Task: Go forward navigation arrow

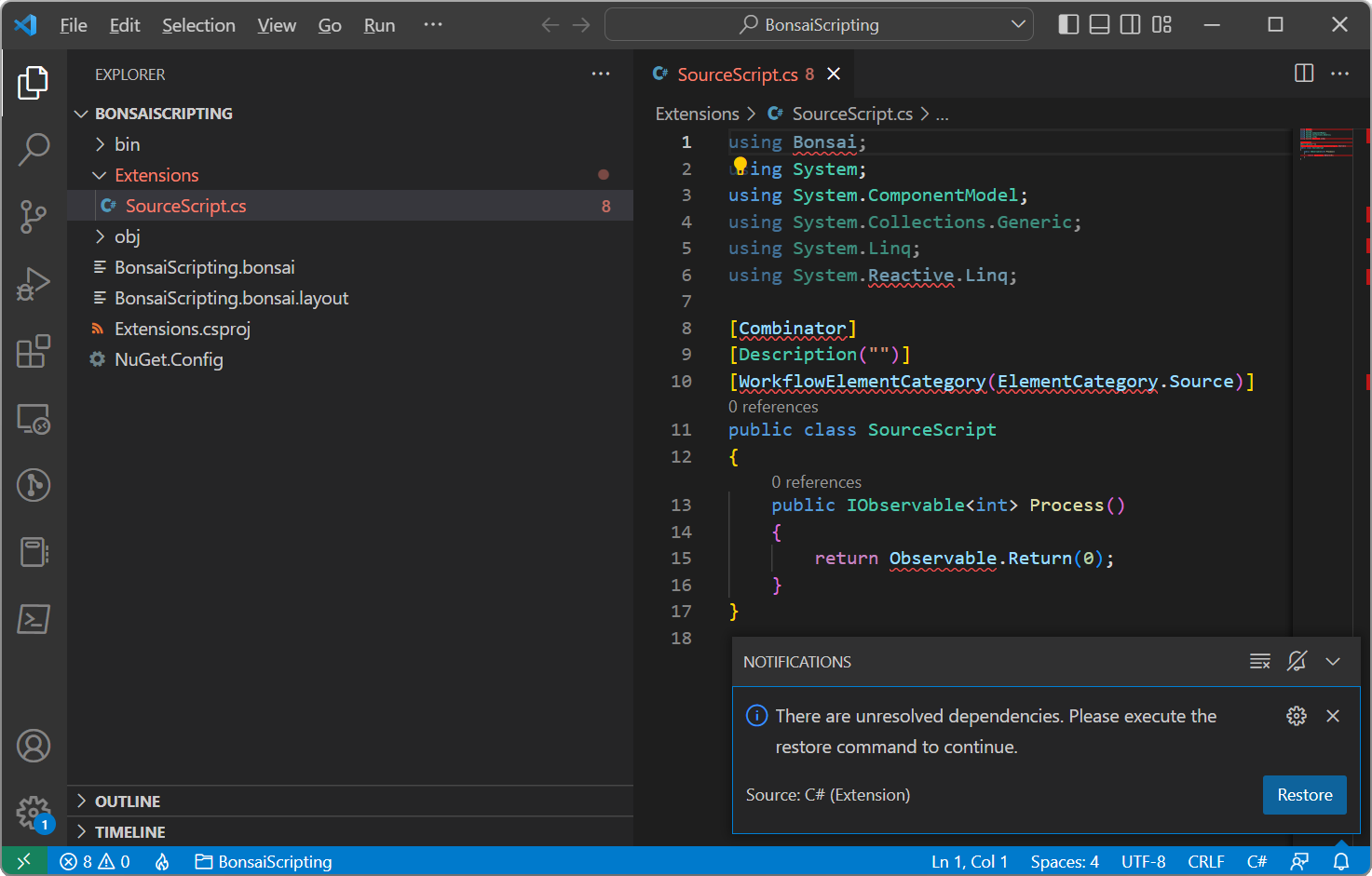Action: (582, 24)
